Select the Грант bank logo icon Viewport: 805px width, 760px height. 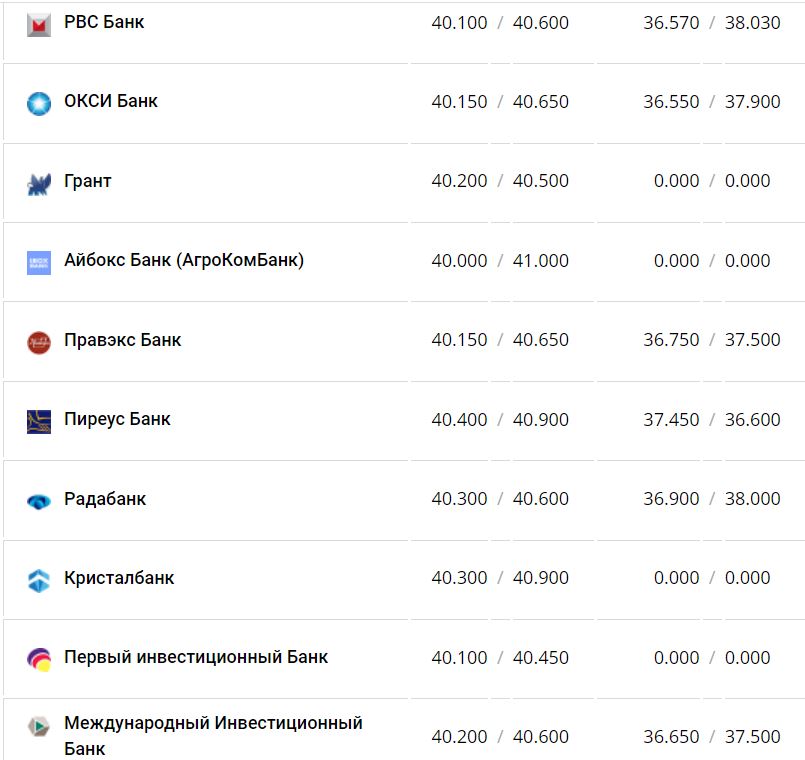coord(39,183)
